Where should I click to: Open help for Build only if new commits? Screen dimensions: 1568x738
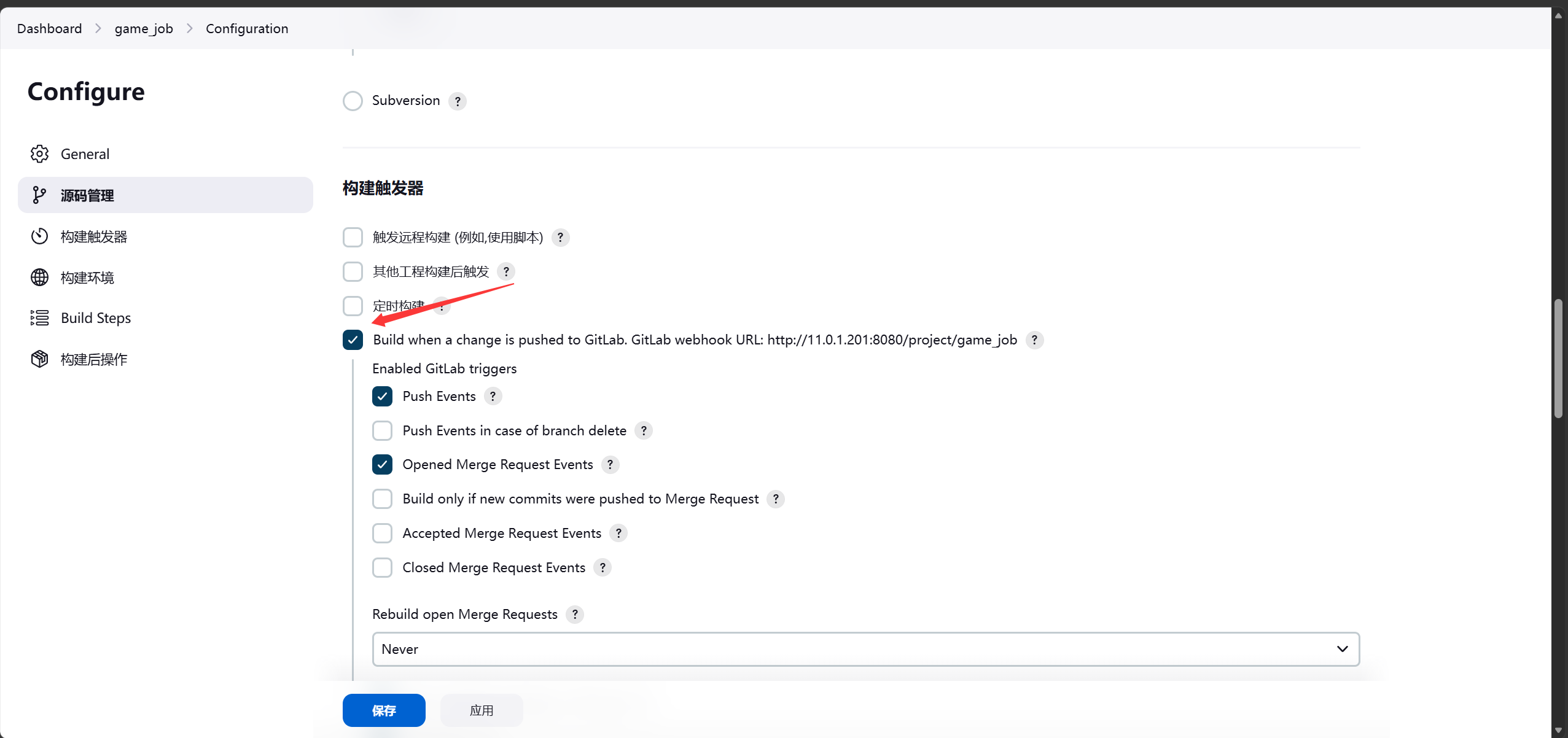tap(776, 499)
